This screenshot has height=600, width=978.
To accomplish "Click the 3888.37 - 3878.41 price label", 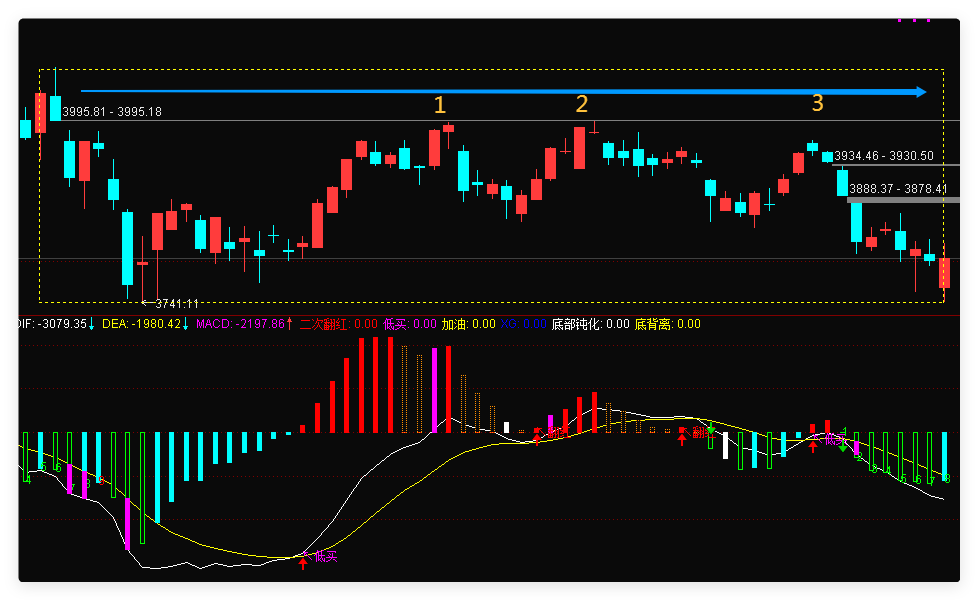I will click(x=898, y=189).
